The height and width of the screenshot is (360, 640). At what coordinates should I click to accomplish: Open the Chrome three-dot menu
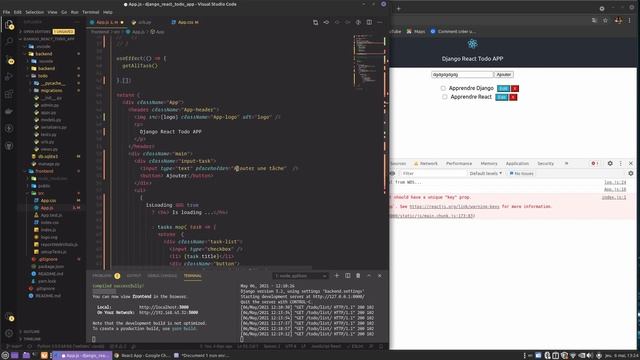[x=630, y=20]
